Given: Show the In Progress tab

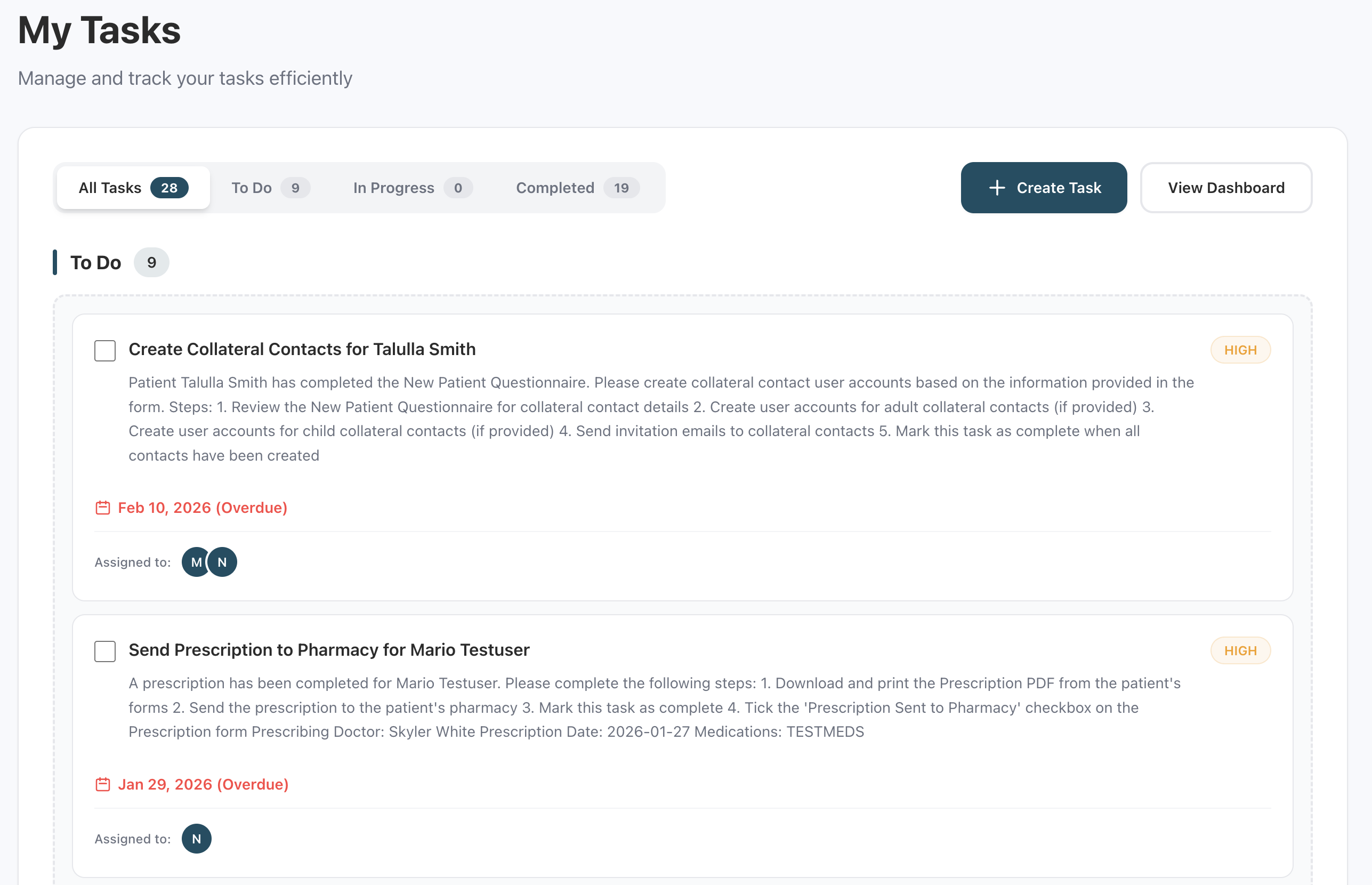Looking at the screenshot, I should point(412,188).
